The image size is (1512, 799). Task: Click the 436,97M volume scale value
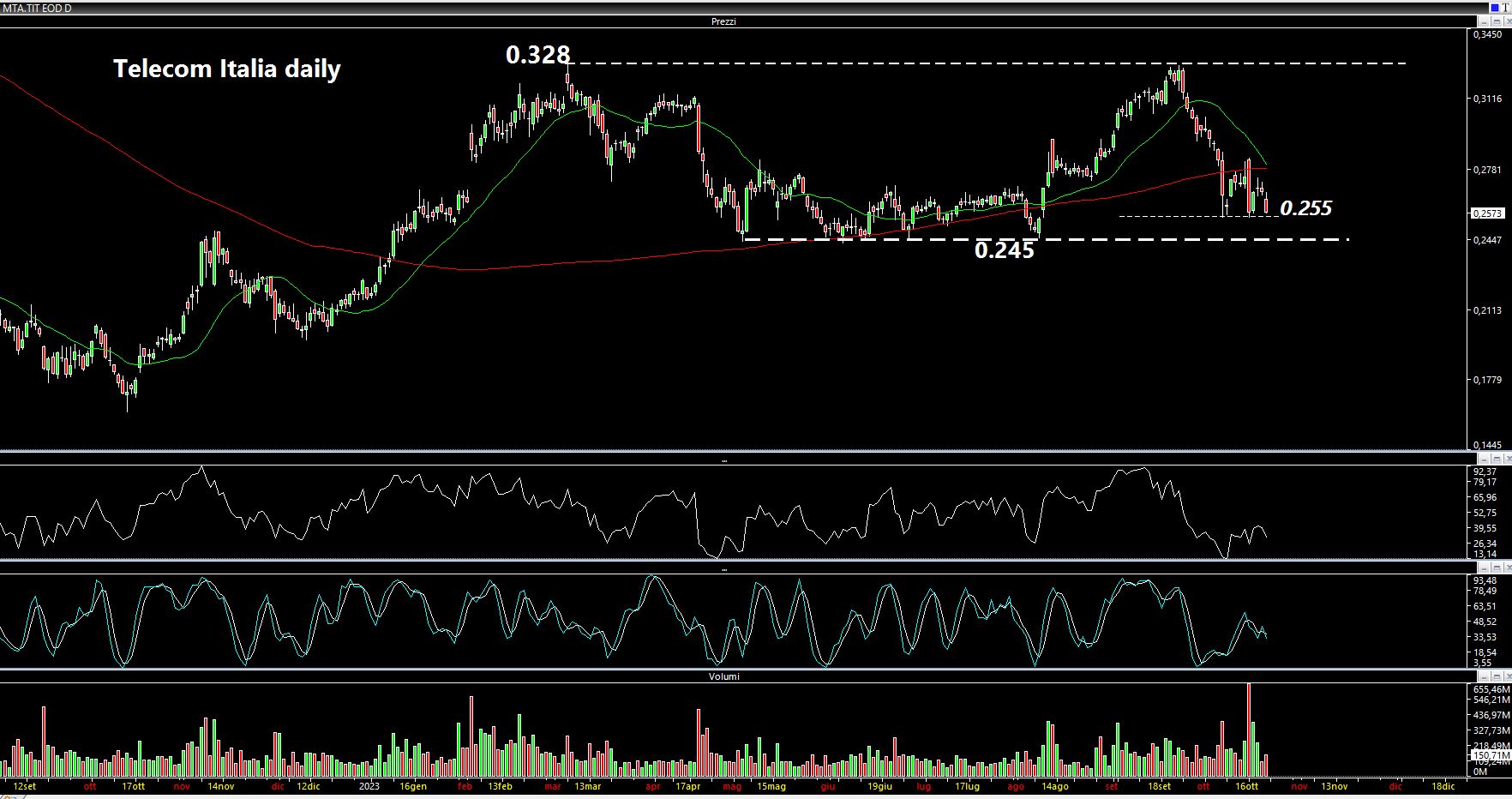[x=1491, y=715]
